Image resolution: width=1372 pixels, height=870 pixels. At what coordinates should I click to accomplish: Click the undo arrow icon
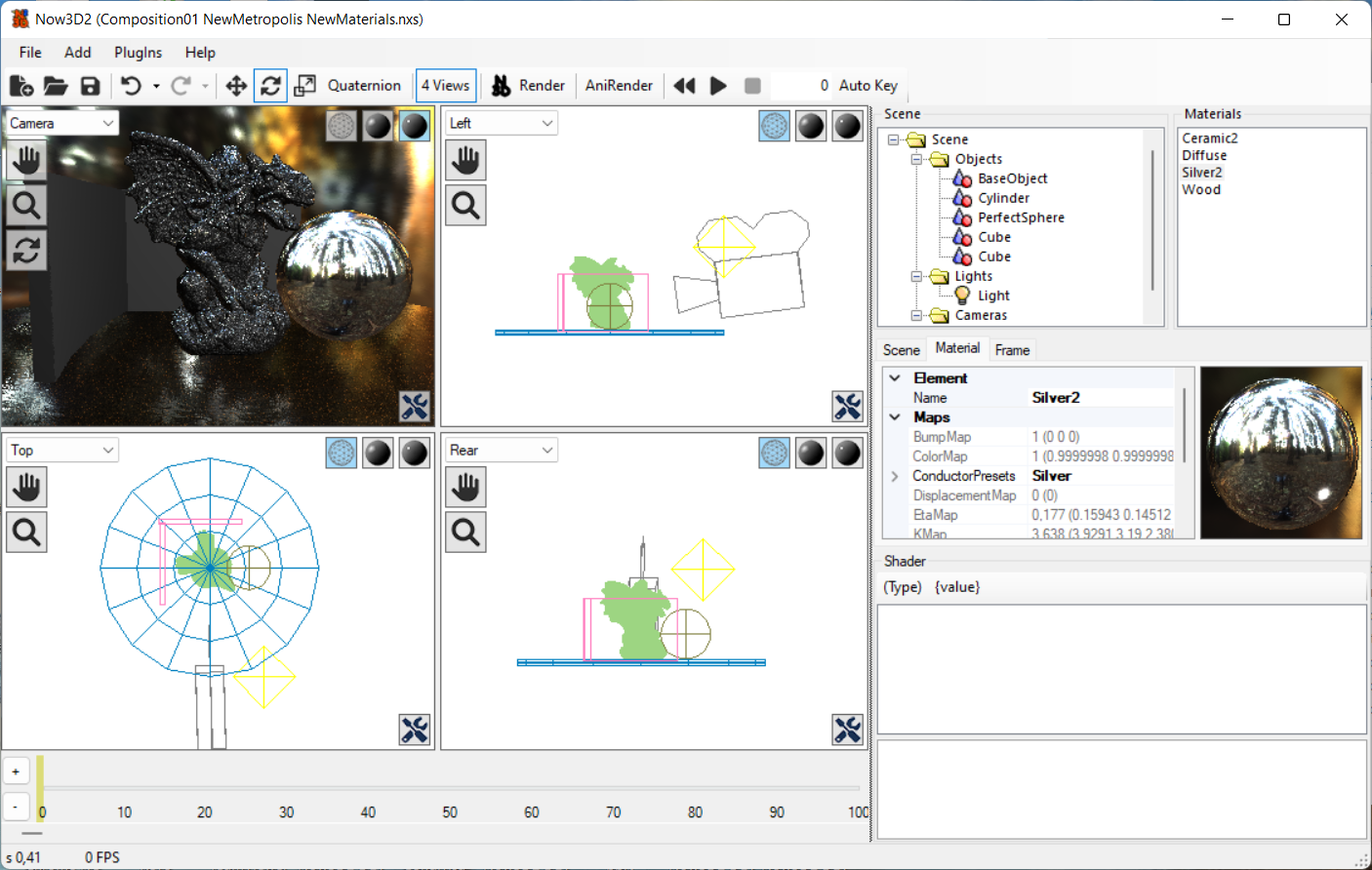tap(131, 86)
